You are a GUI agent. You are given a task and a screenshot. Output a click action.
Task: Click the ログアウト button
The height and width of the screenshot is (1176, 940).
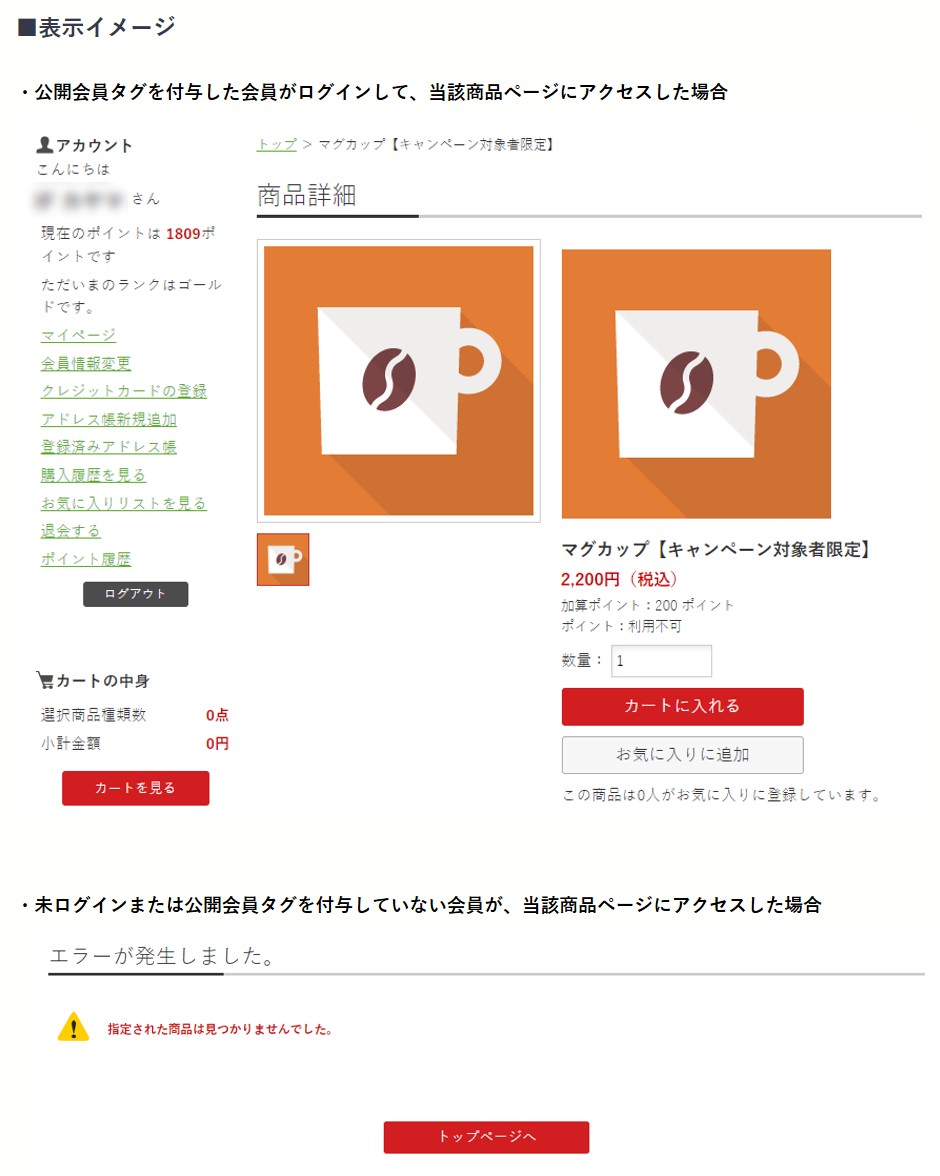136,594
